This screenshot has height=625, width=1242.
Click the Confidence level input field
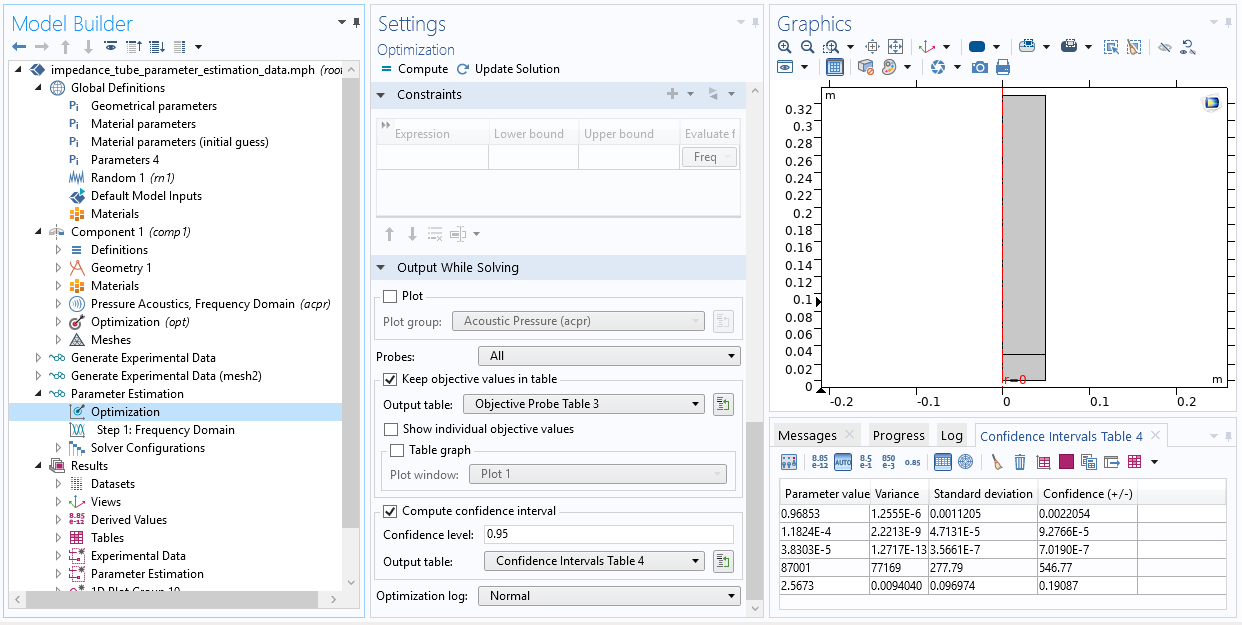[x=608, y=534]
